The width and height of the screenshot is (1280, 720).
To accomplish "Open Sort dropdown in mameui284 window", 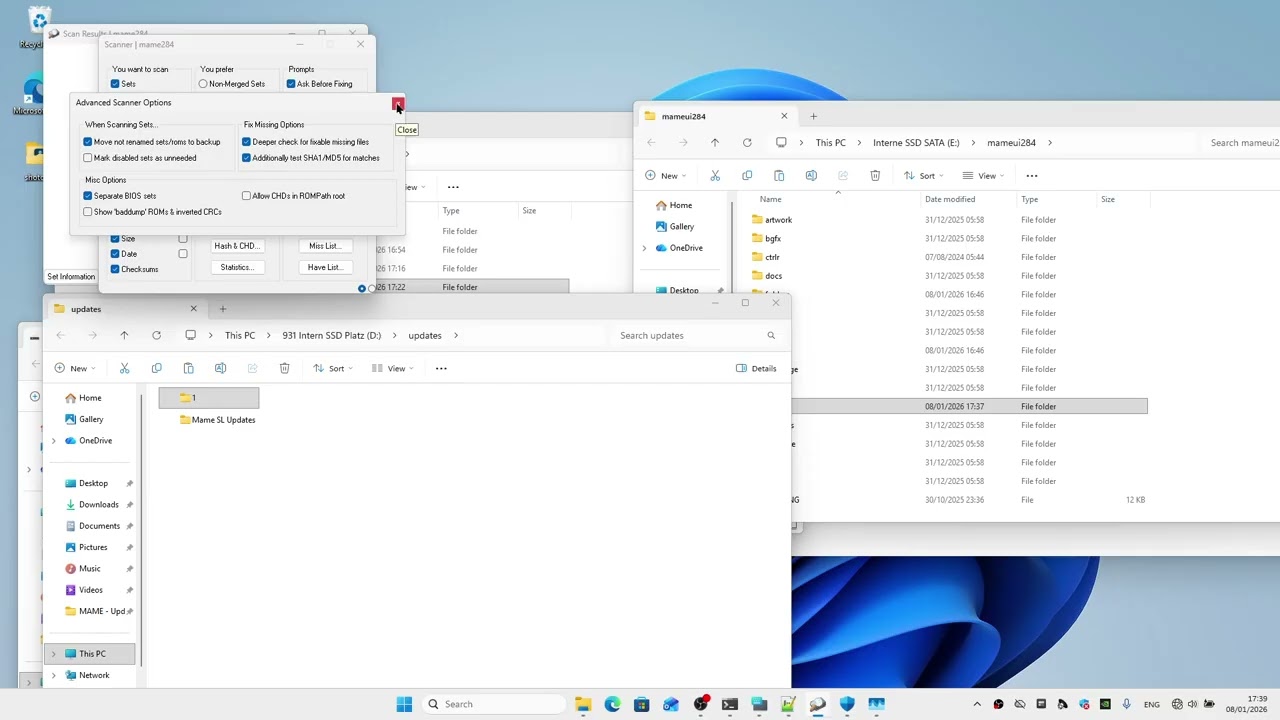I will coord(923,175).
